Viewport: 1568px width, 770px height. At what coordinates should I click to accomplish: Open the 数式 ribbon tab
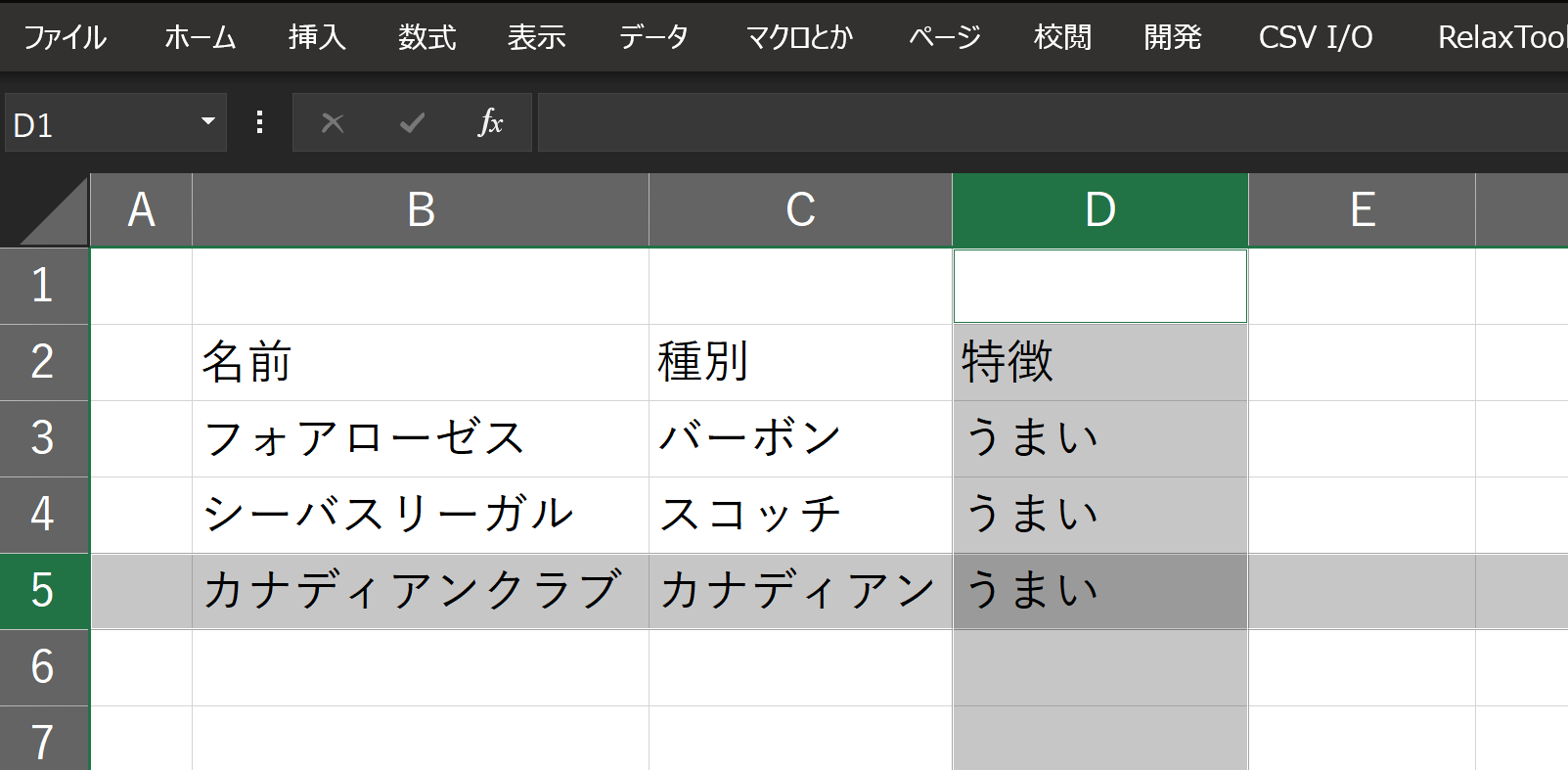426,37
